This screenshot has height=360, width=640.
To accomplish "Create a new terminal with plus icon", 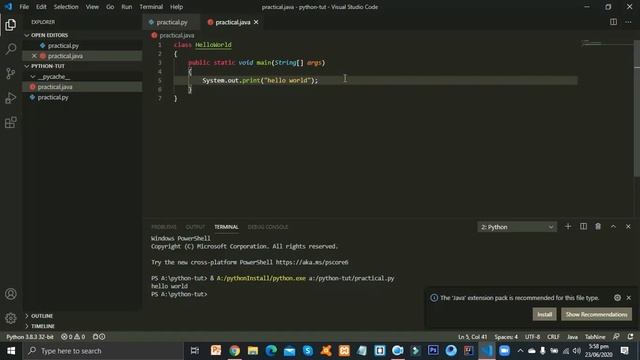I will pyautogui.click(x=568, y=227).
